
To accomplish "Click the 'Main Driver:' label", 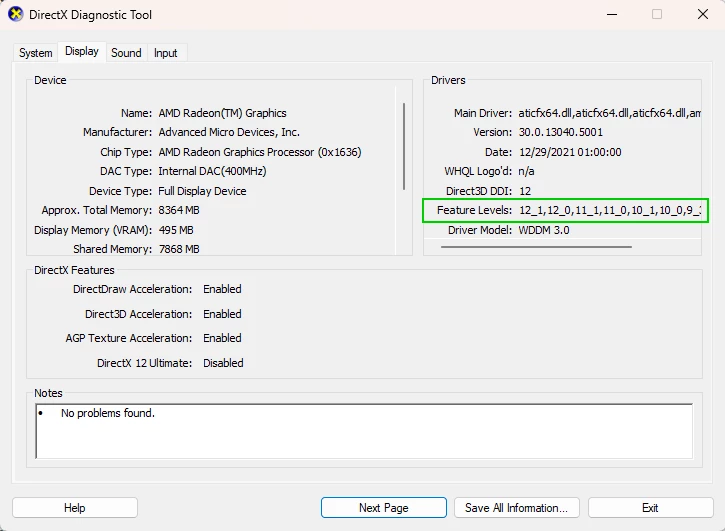I will click(x=483, y=113).
